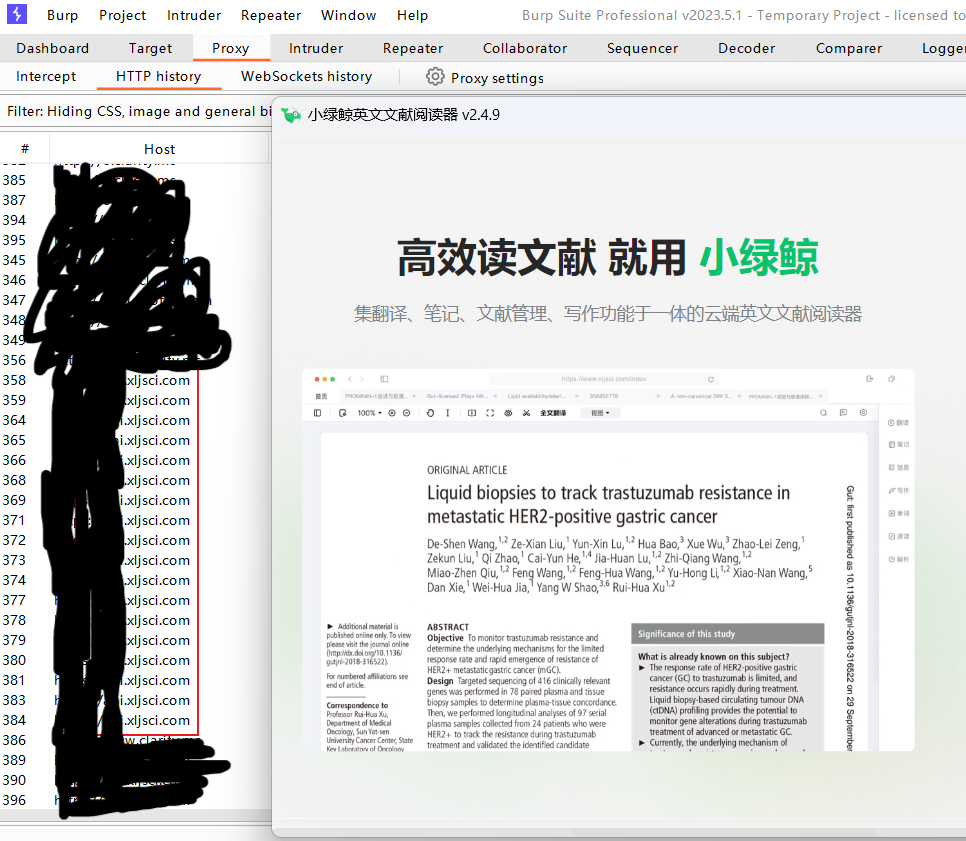The width and height of the screenshot is (966, 841).
Task: Switch to WebSockets history sub-tab
Action: [x=306, y=76]
